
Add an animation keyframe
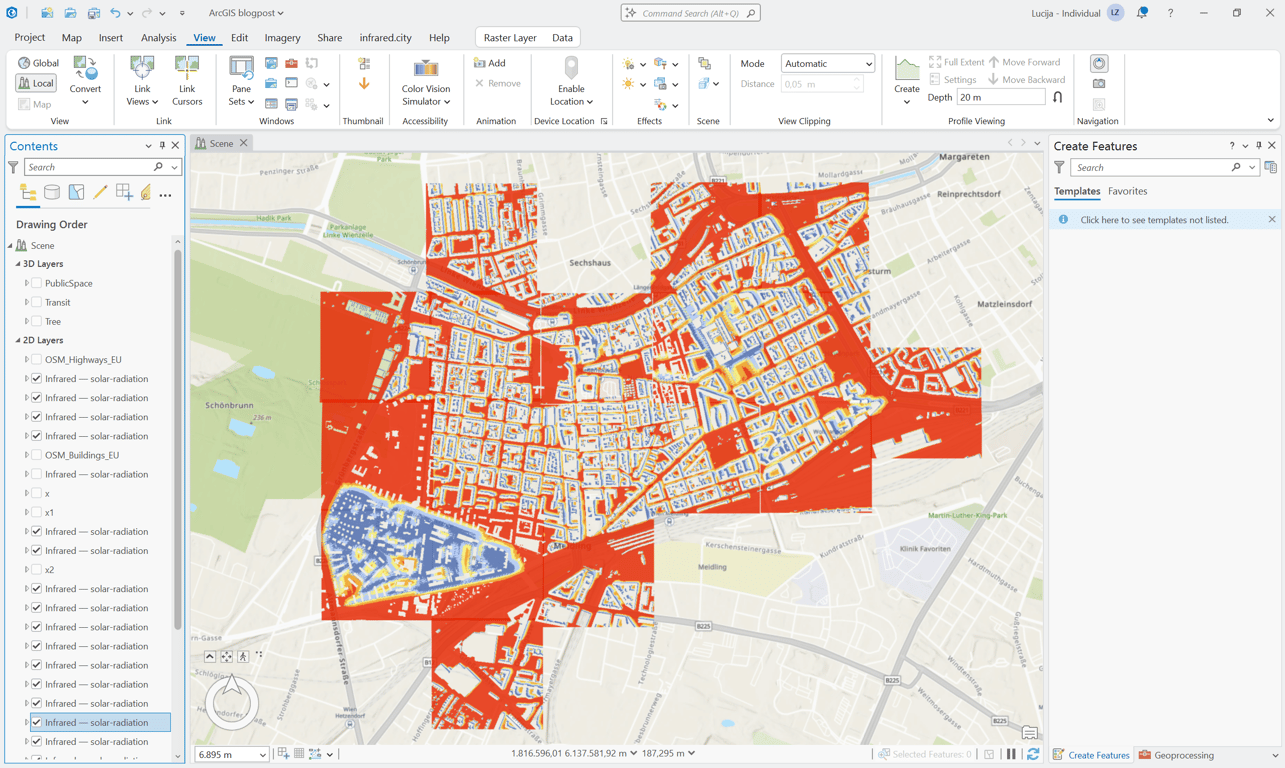490,63
